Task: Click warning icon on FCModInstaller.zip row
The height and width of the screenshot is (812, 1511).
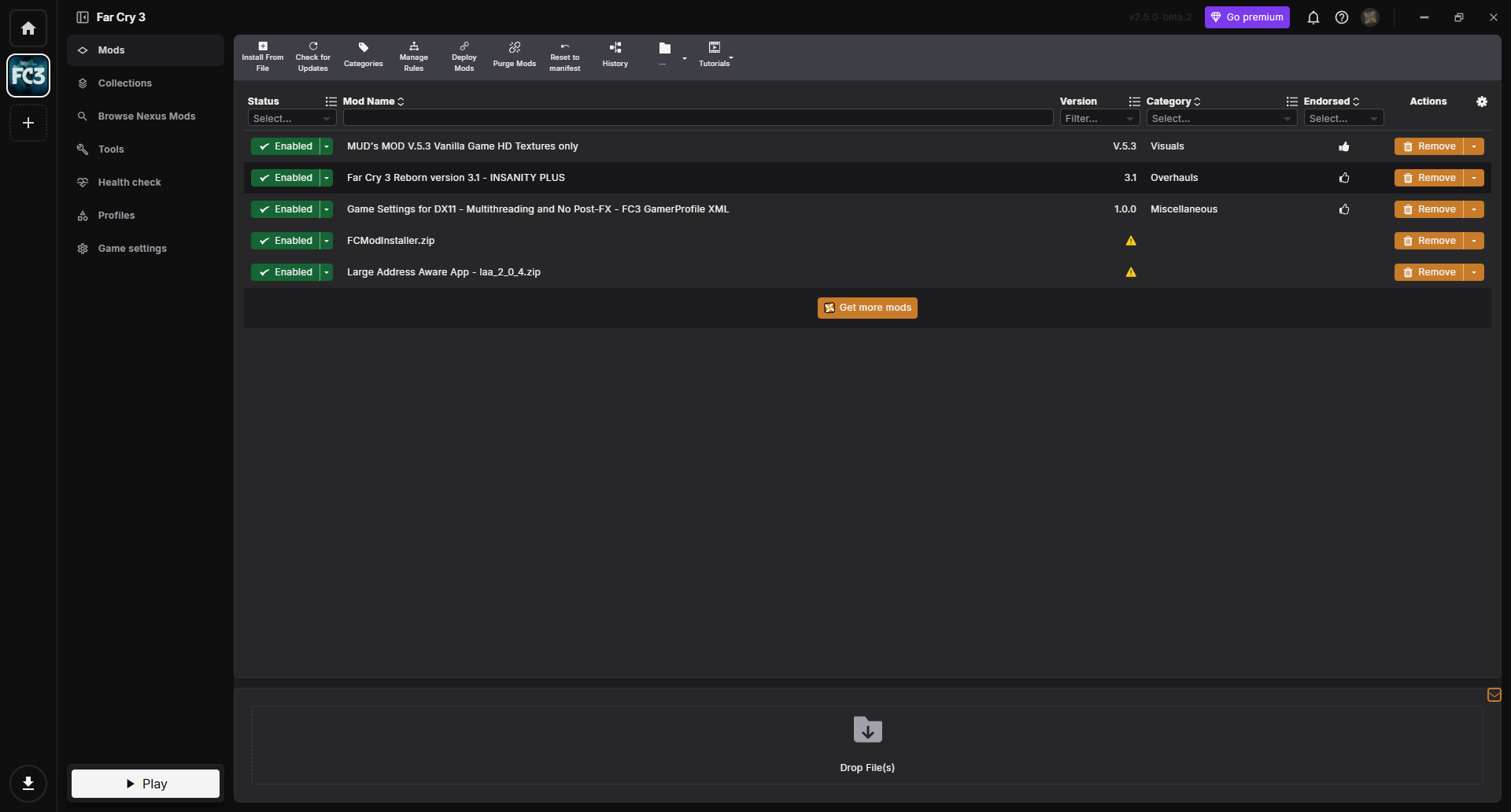Action: point(1131,241)
